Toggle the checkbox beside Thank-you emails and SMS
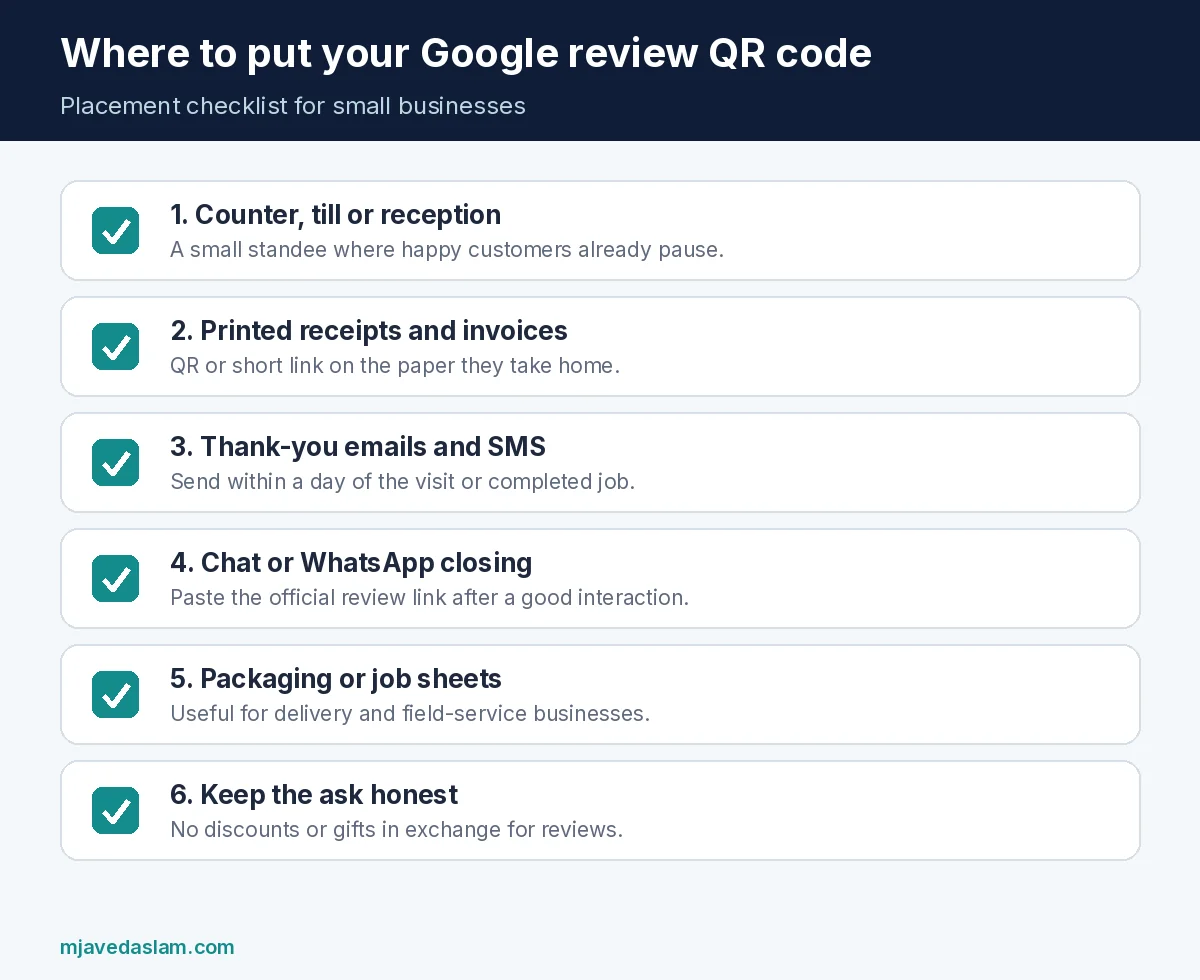Image resolution: width=1200 pixels, height=980 pixels. tap(115, 462)
